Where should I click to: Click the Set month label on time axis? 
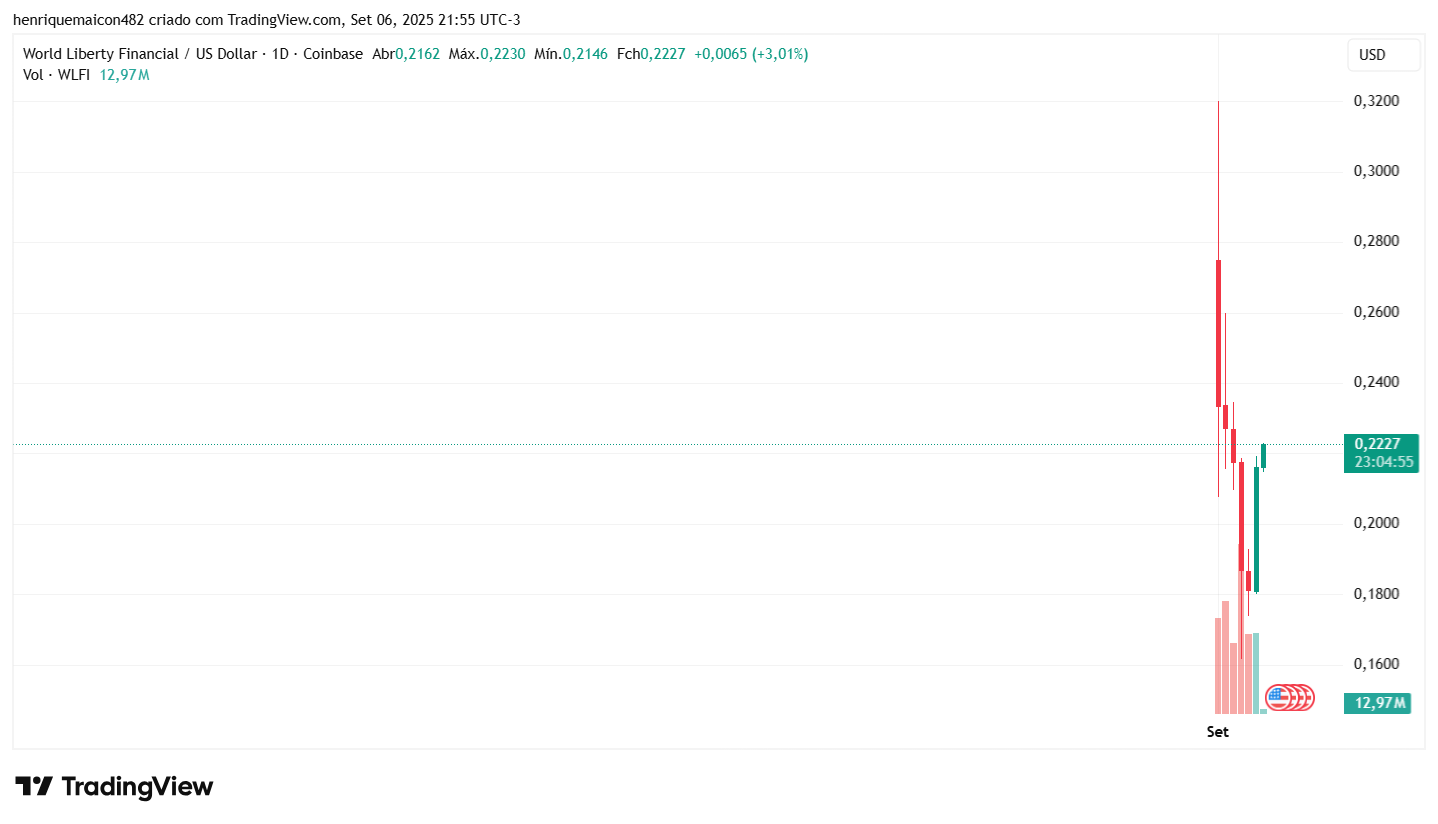(1217, 731)
